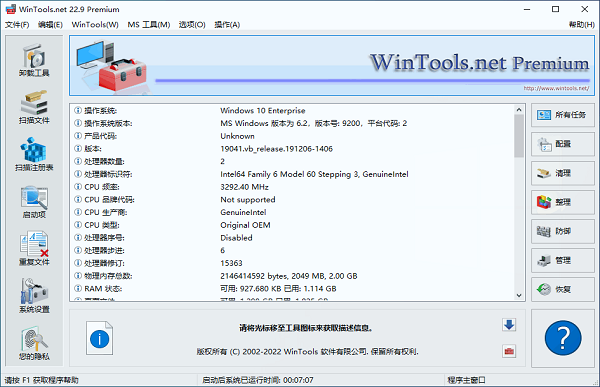600x387 pixels.
Task: Open the 扫描注册表 registry scan tool
Action: [x=34, y=154]
